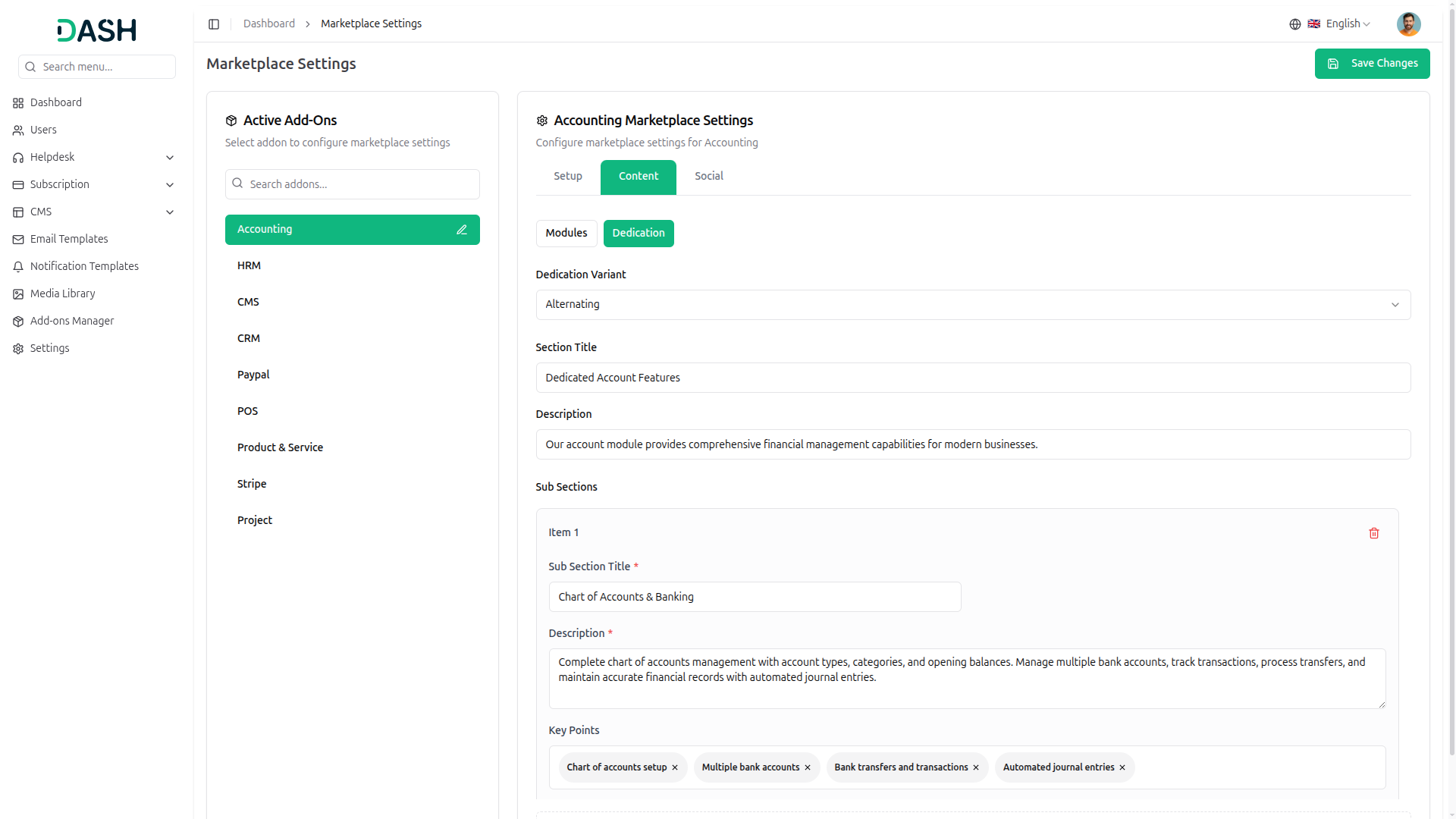This screenshot has height=819, width=1456.
Task: Select the Product & Service addon
Action: pos(353,448)
